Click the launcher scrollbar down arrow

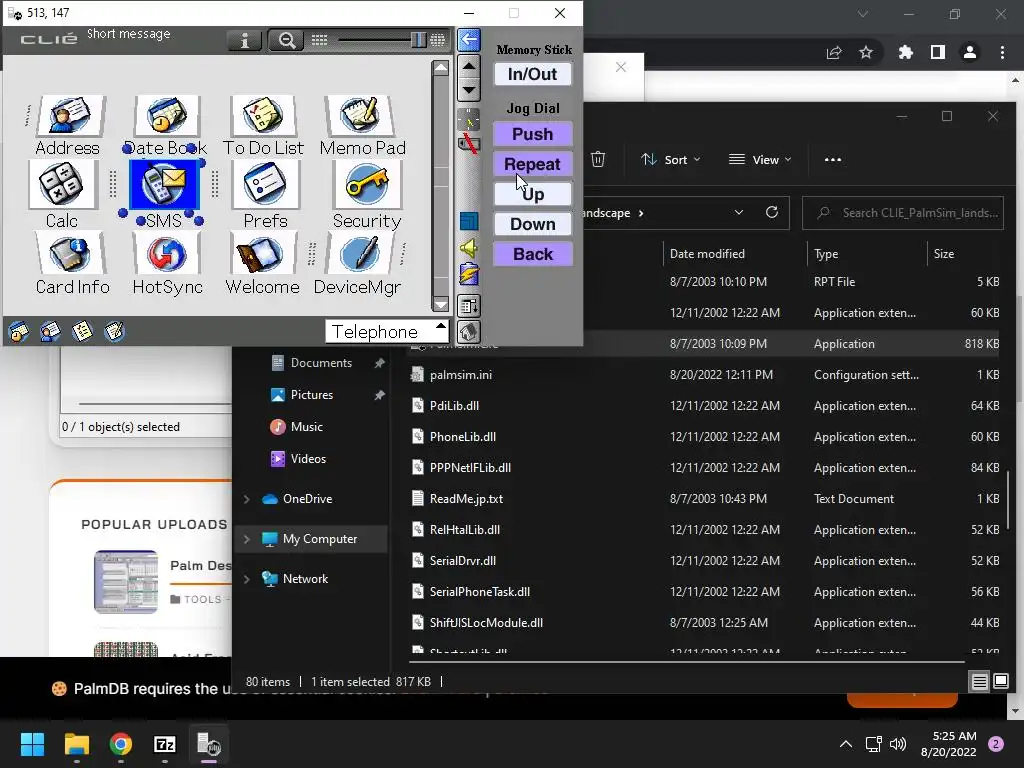tap(441, 304)
